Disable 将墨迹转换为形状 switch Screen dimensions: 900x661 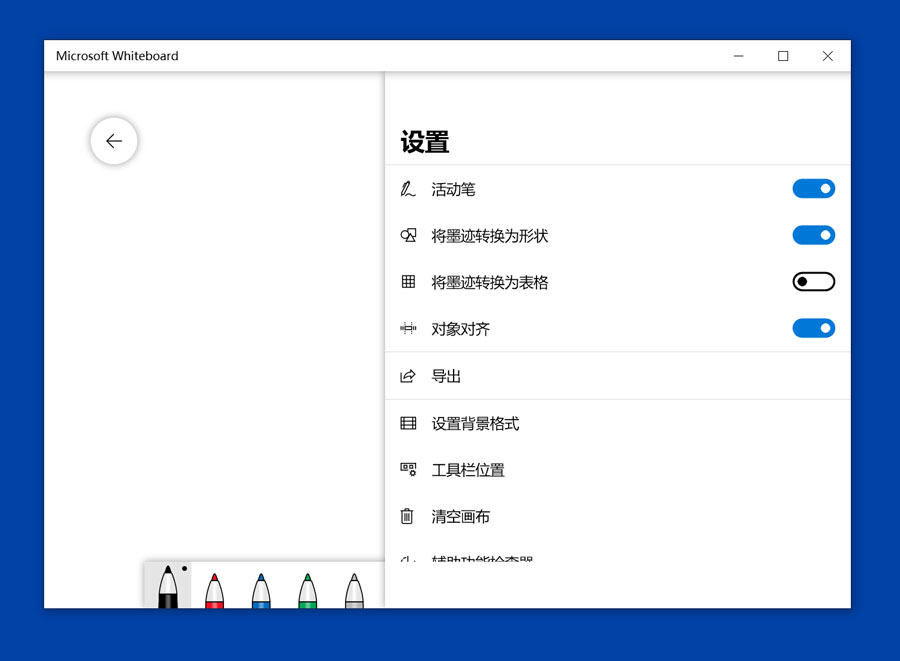tap(813, 235)
